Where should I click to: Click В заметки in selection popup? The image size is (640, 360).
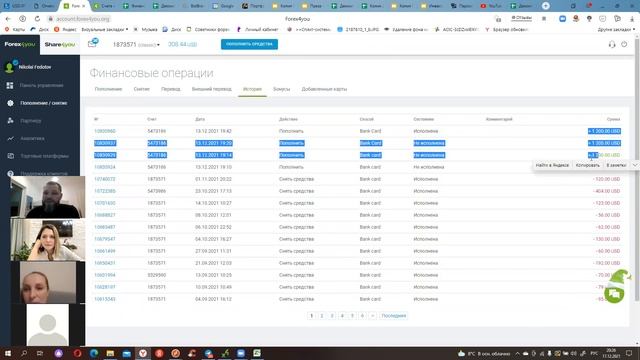click(x=616, y=165)
